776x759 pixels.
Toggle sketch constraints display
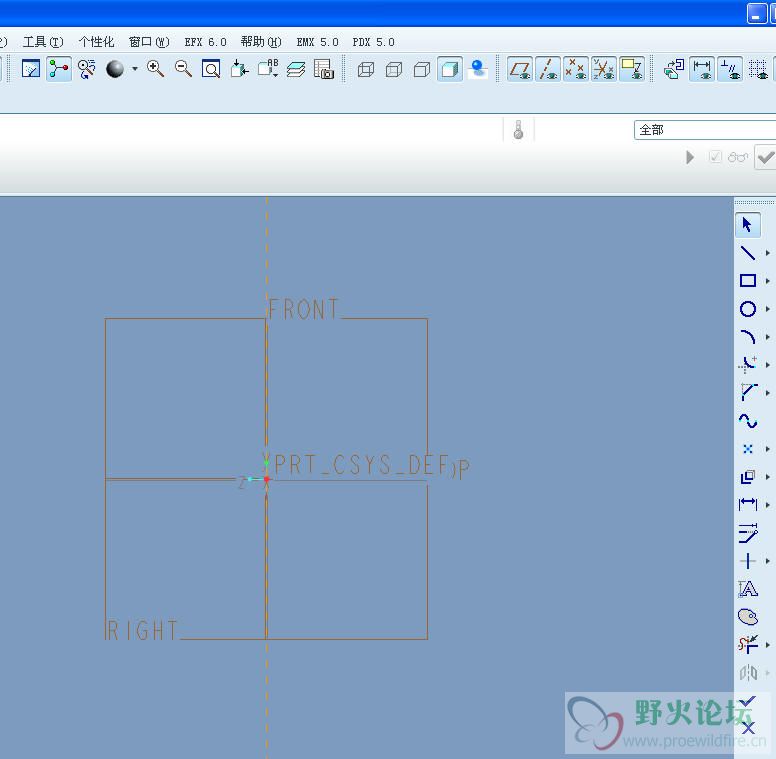click(730, 69)
